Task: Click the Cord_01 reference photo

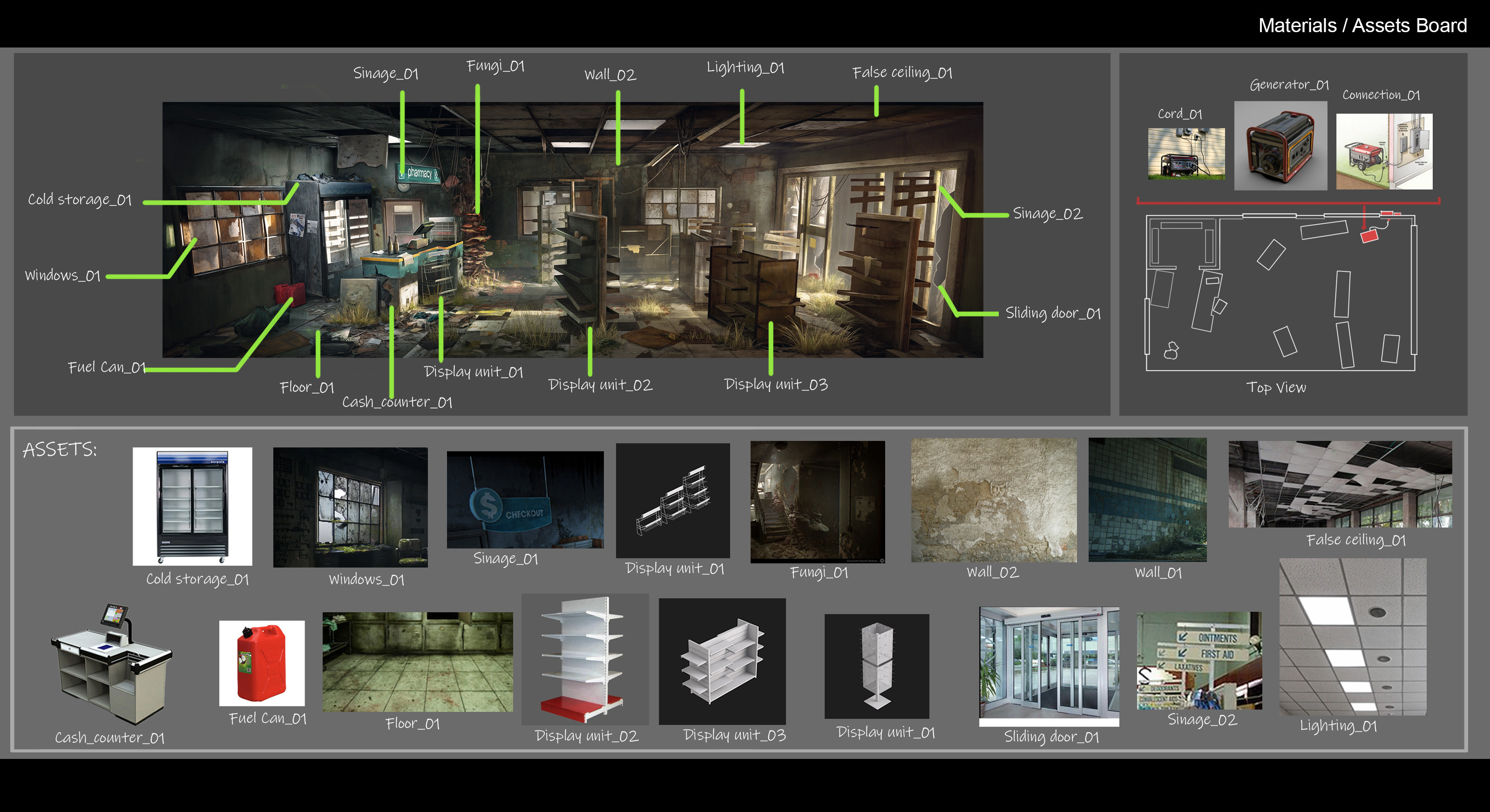Action: pyautogui.click(x=1186, y=153)
